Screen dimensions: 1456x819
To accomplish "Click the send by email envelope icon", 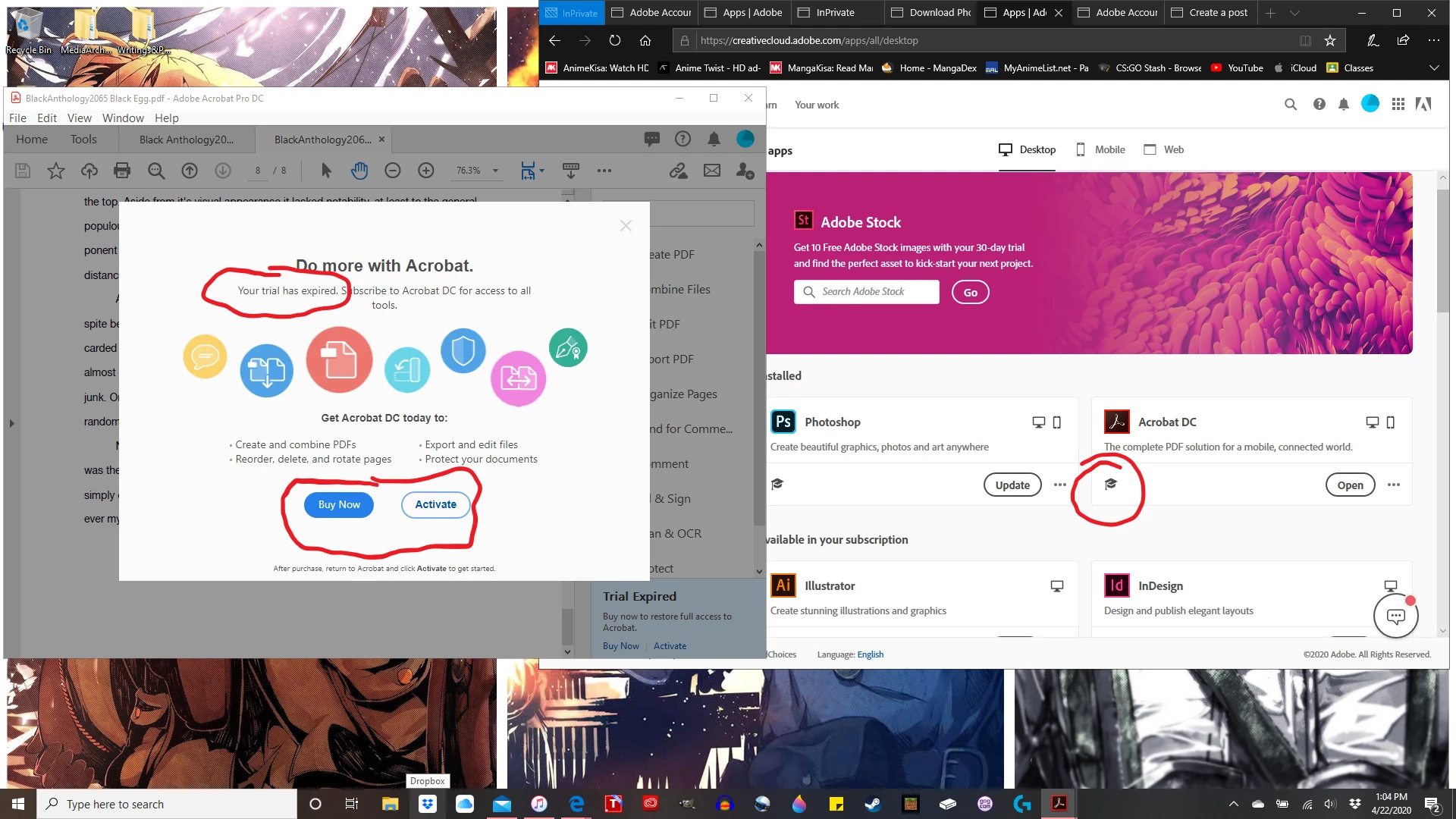I will [x=711, y=171].
